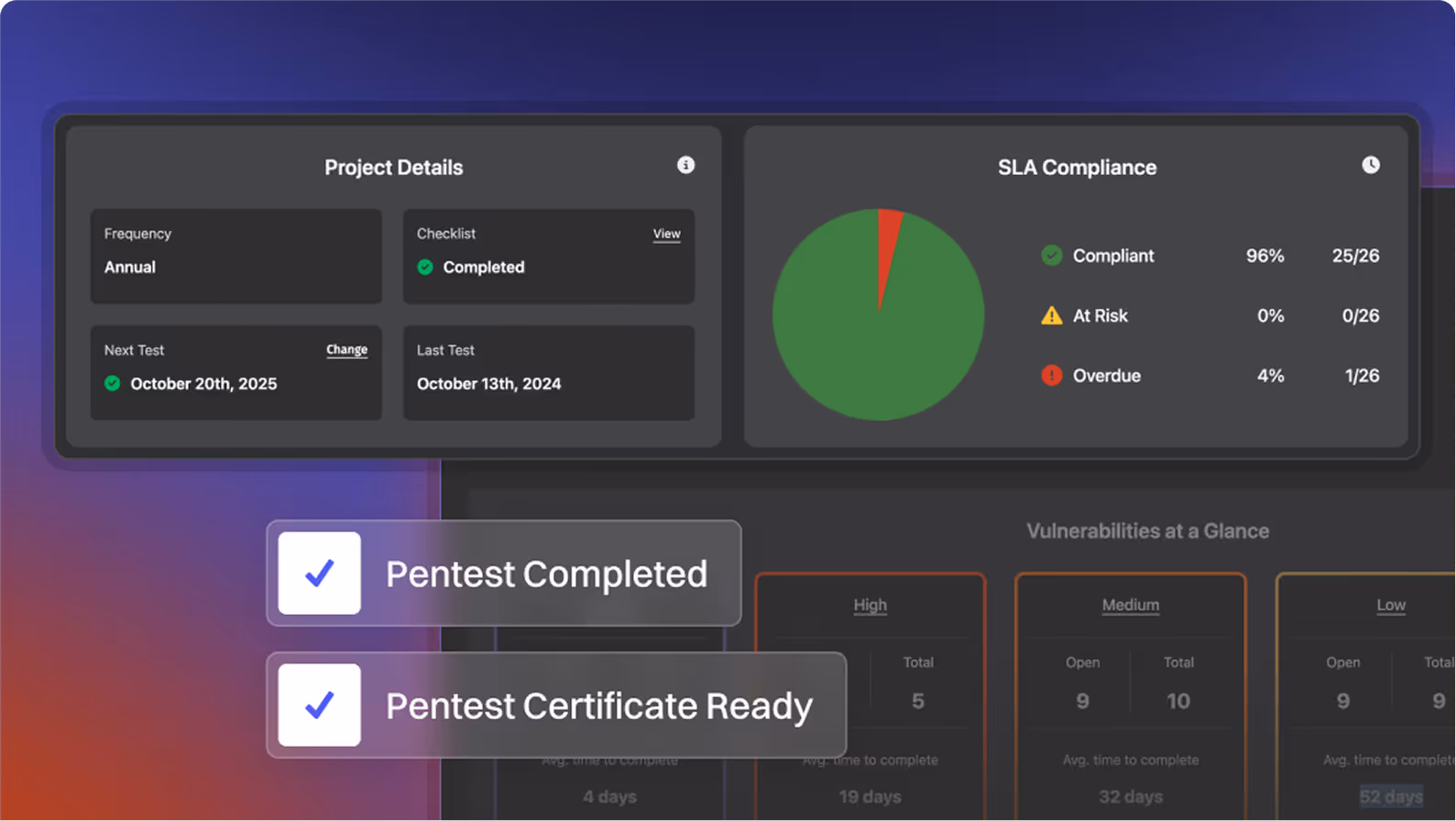Viewport: 1456px width, 821px height.
Task: Click the At Risk 0% value
Action: pos(1270,316)
